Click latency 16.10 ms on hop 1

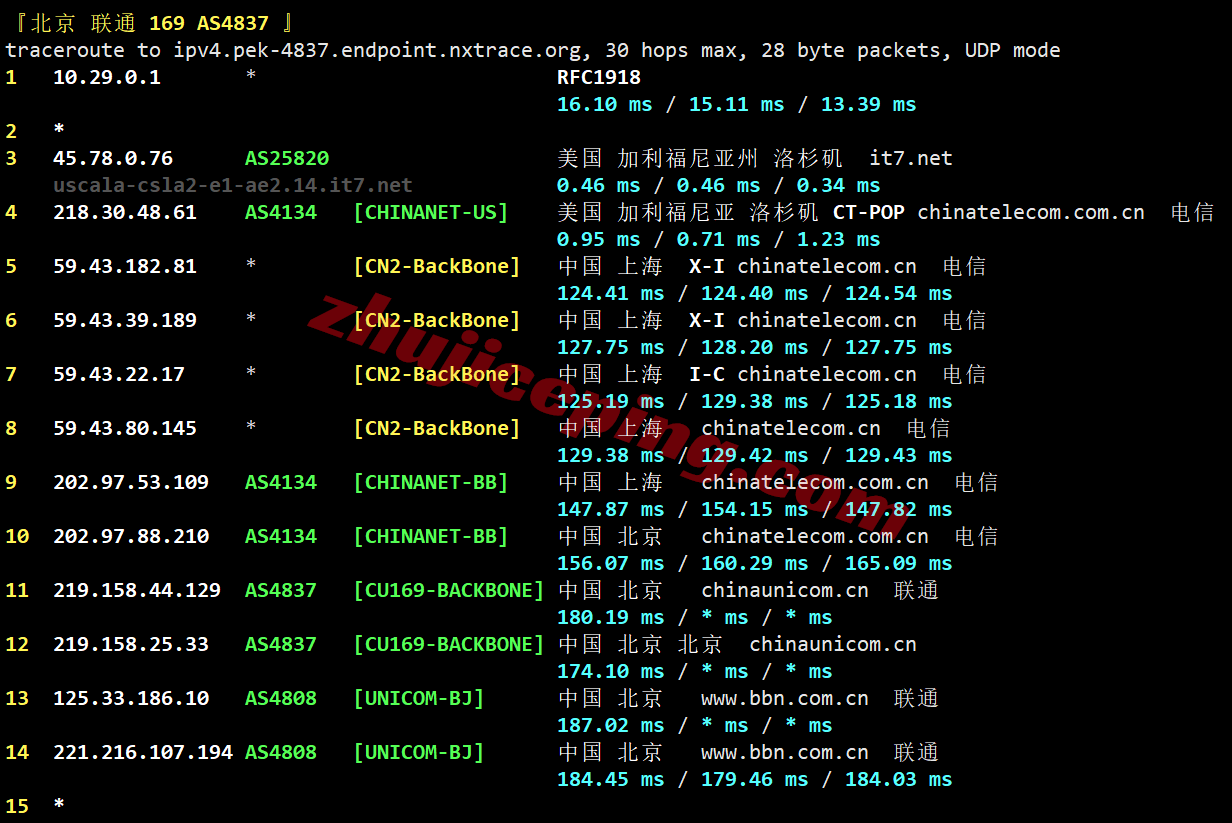tap(605, 104)
